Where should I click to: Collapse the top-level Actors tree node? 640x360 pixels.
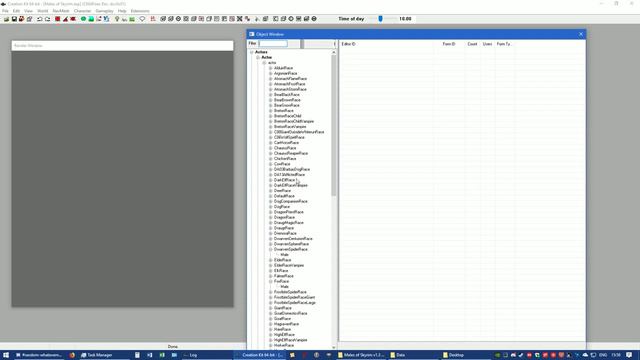252,52
